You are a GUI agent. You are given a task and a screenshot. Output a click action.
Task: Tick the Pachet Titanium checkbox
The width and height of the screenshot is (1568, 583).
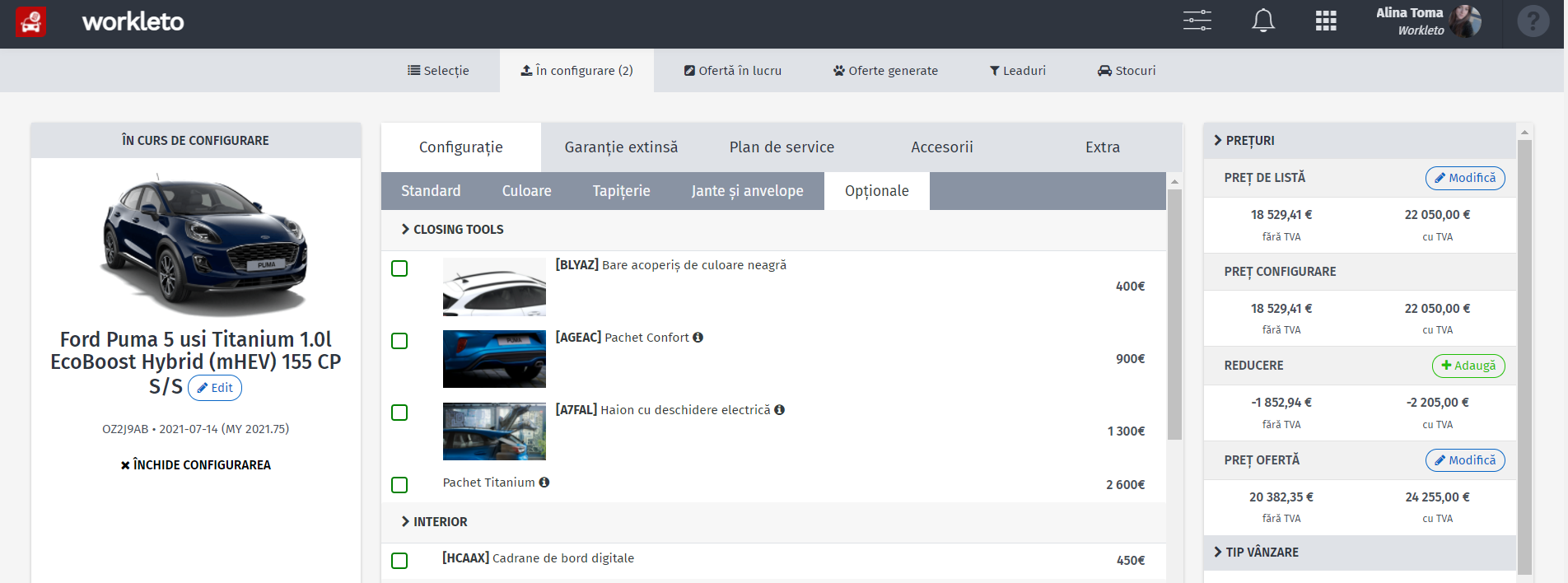tap(399, 485)
